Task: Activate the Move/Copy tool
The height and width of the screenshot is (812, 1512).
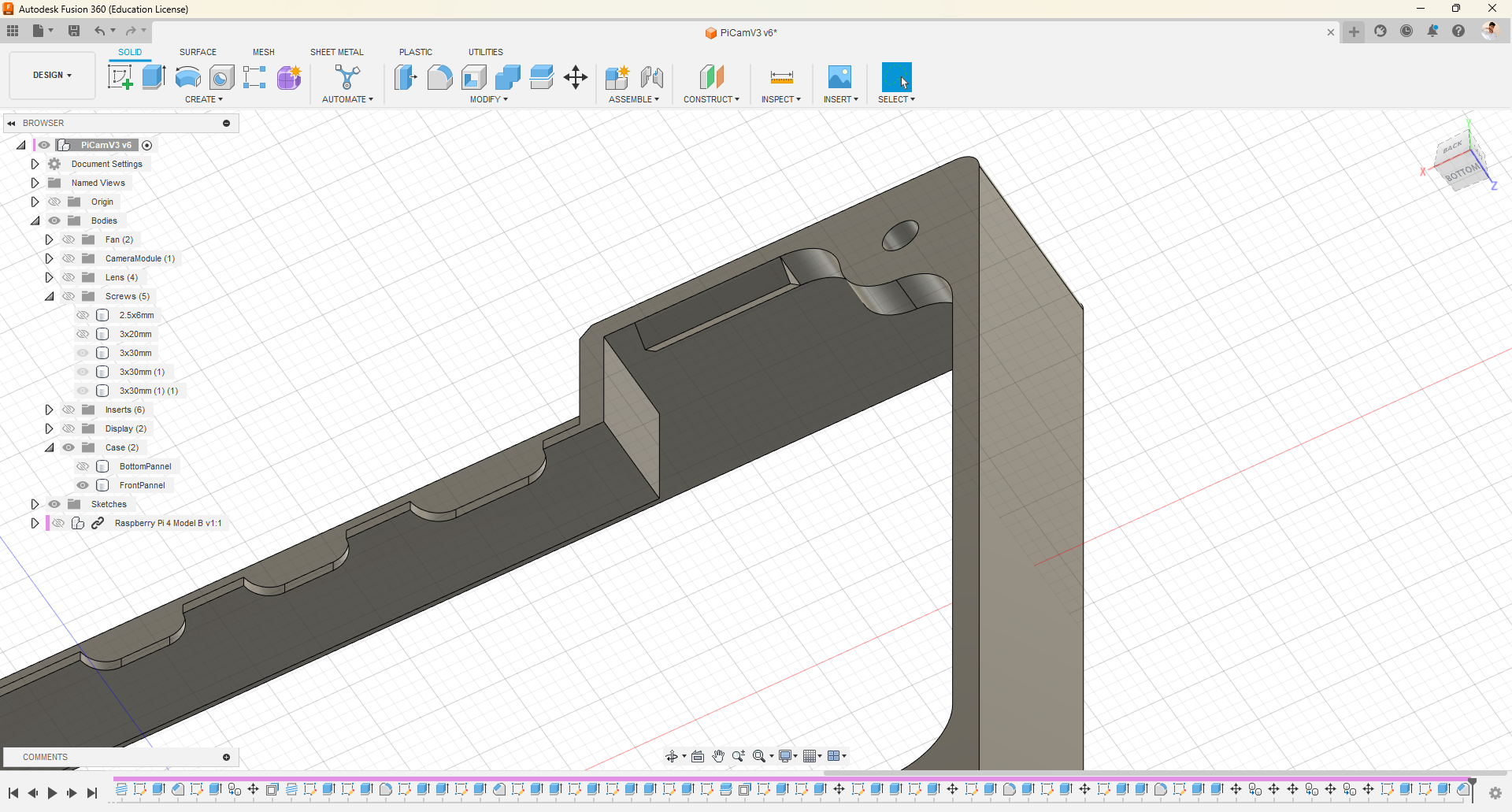Action: coord(576,77)
